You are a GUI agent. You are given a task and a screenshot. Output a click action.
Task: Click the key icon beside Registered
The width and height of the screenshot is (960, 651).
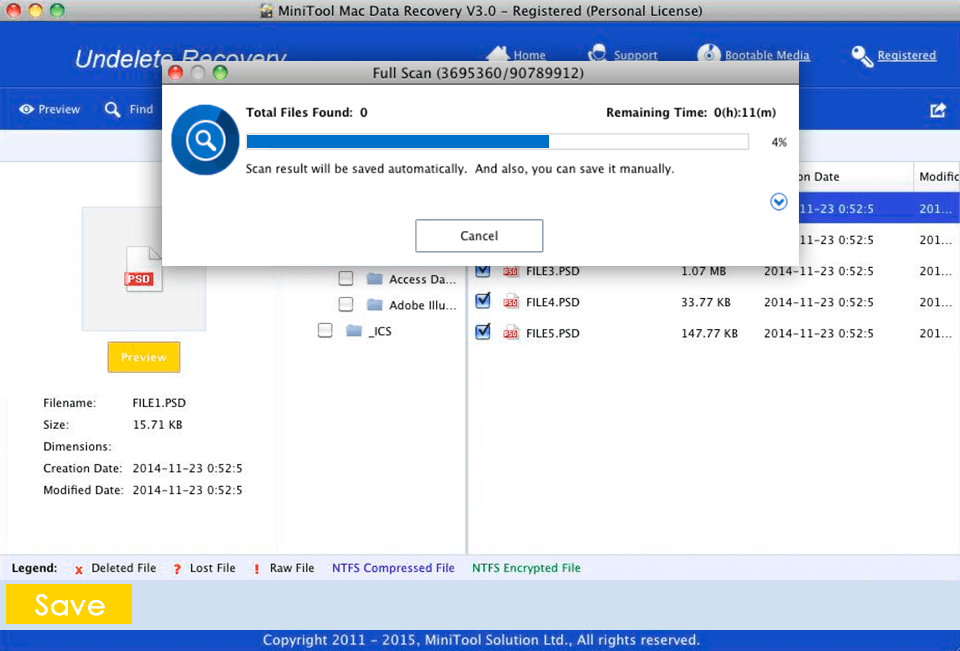pos(862,56)
